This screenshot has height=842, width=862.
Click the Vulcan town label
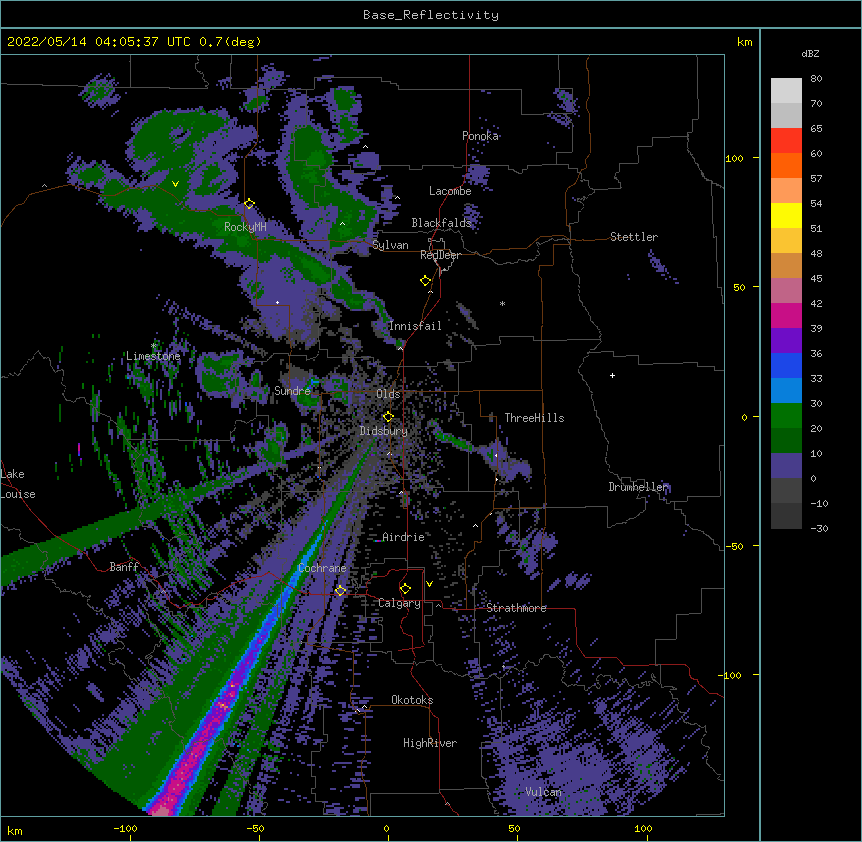coord(543,792)
